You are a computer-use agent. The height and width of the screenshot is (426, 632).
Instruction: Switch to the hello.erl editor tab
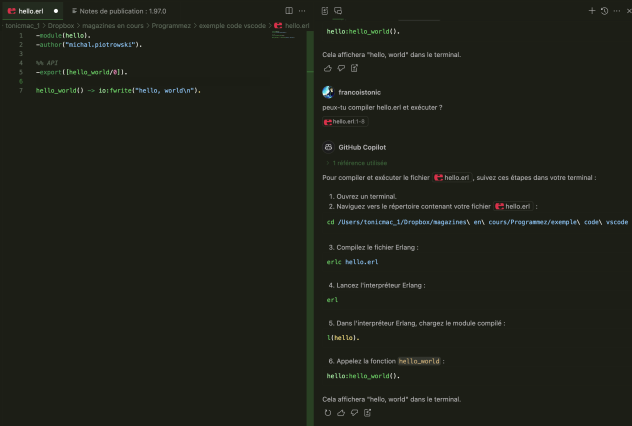pos(30,11)
